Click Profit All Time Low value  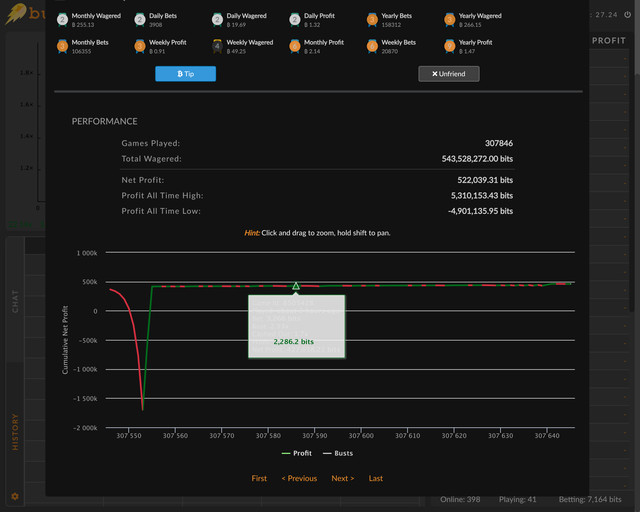tap(480, 211)
